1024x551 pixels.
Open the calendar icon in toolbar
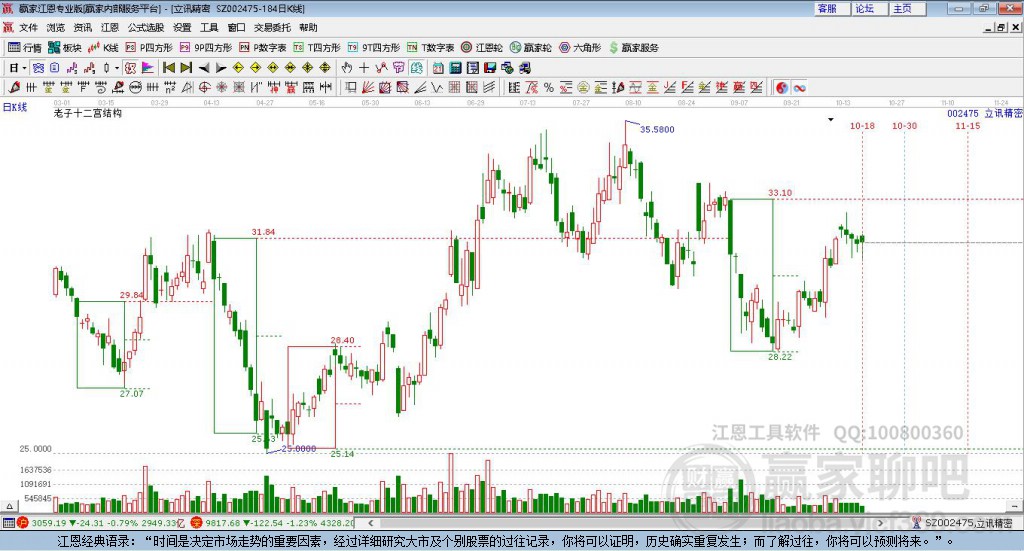[x=438, y=68]
